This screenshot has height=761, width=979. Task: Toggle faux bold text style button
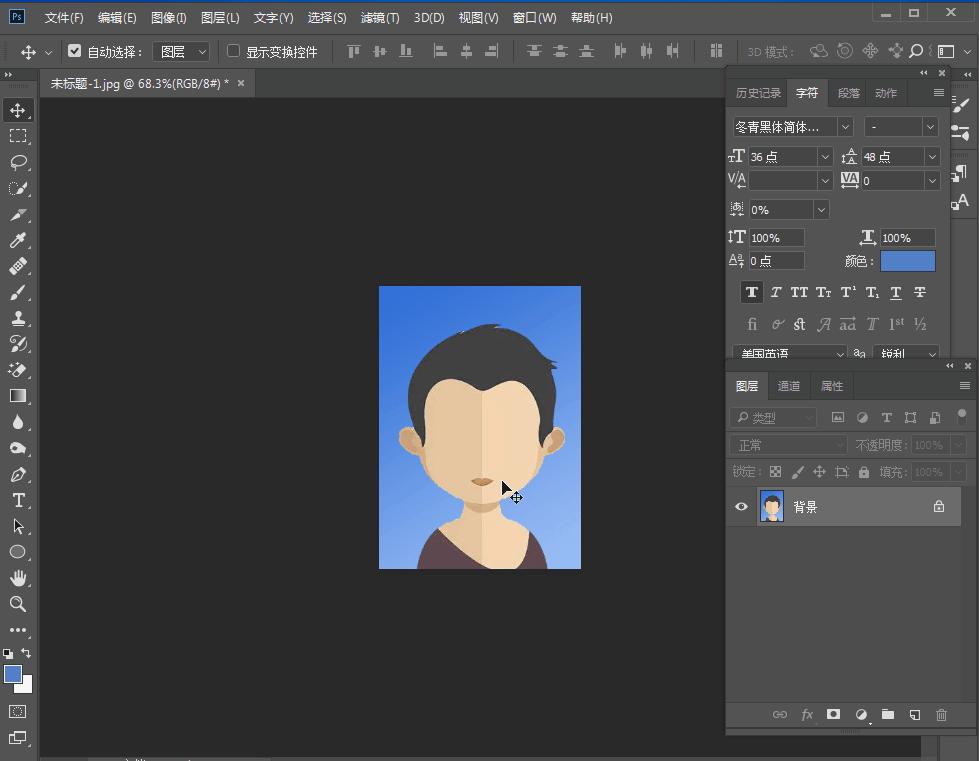pyautogui.click(x=751, y=292)
